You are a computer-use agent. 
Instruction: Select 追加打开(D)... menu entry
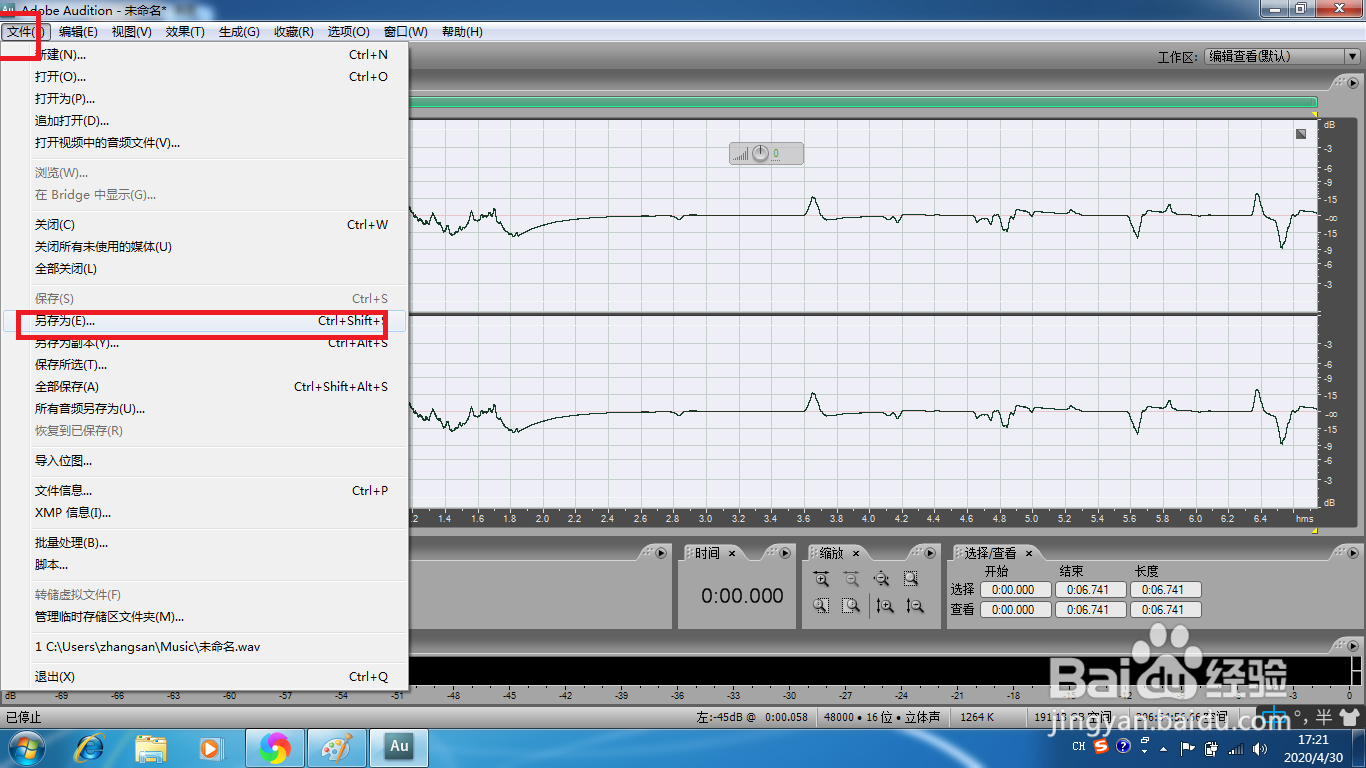click(204, 121)
